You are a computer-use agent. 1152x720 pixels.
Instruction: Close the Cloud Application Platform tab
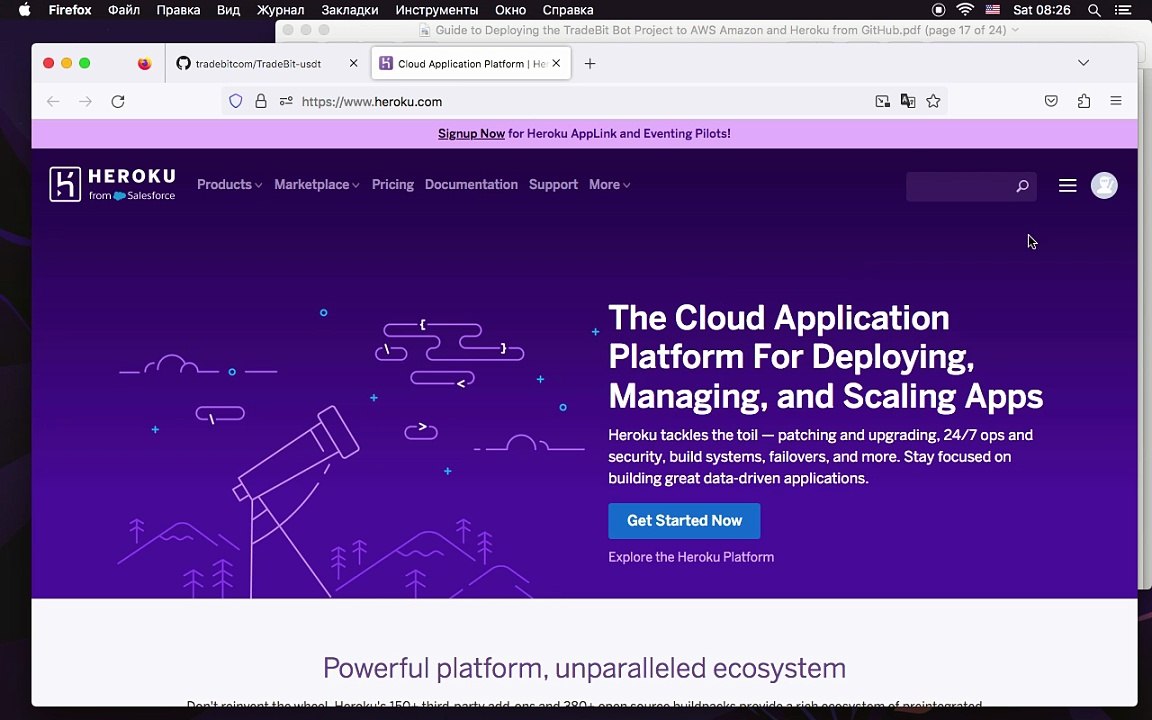coord(556,64)
